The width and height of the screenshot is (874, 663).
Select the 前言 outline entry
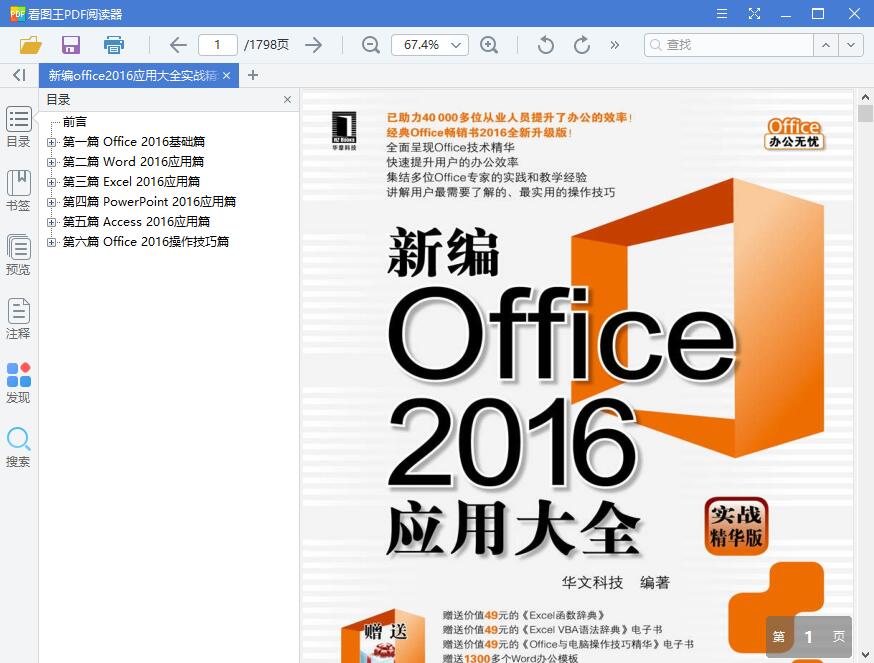pos(75,122)
